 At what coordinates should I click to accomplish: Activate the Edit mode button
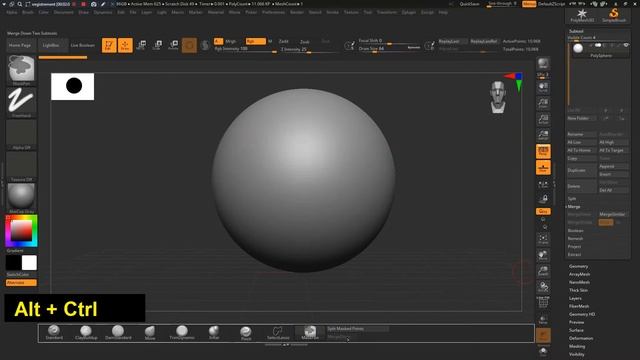(x=109, y=45)
